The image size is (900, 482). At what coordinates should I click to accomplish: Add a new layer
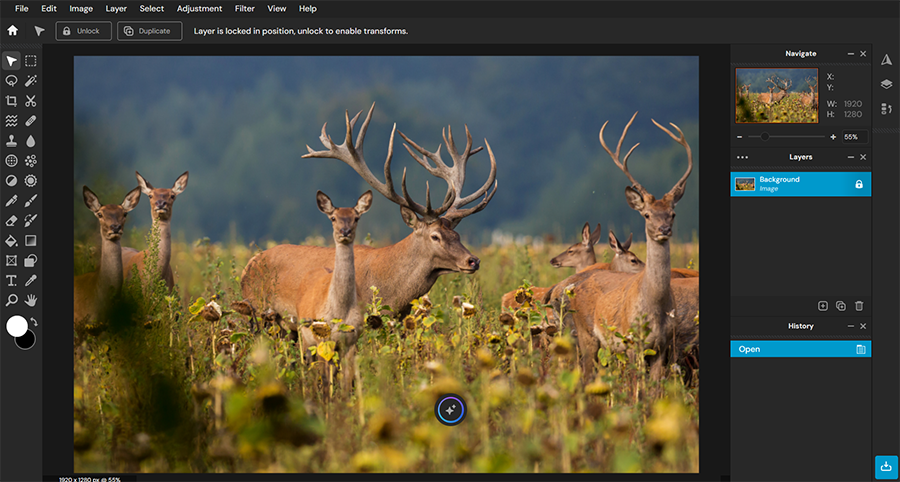click(823, 306)
